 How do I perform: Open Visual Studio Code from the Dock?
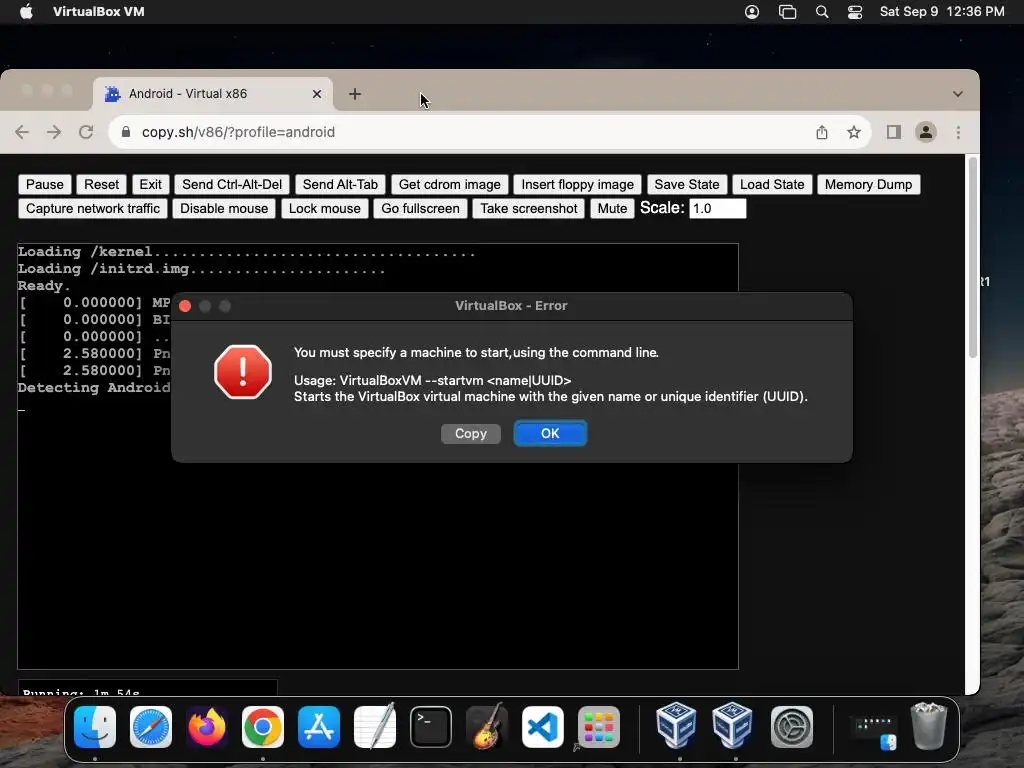[543, 727]
